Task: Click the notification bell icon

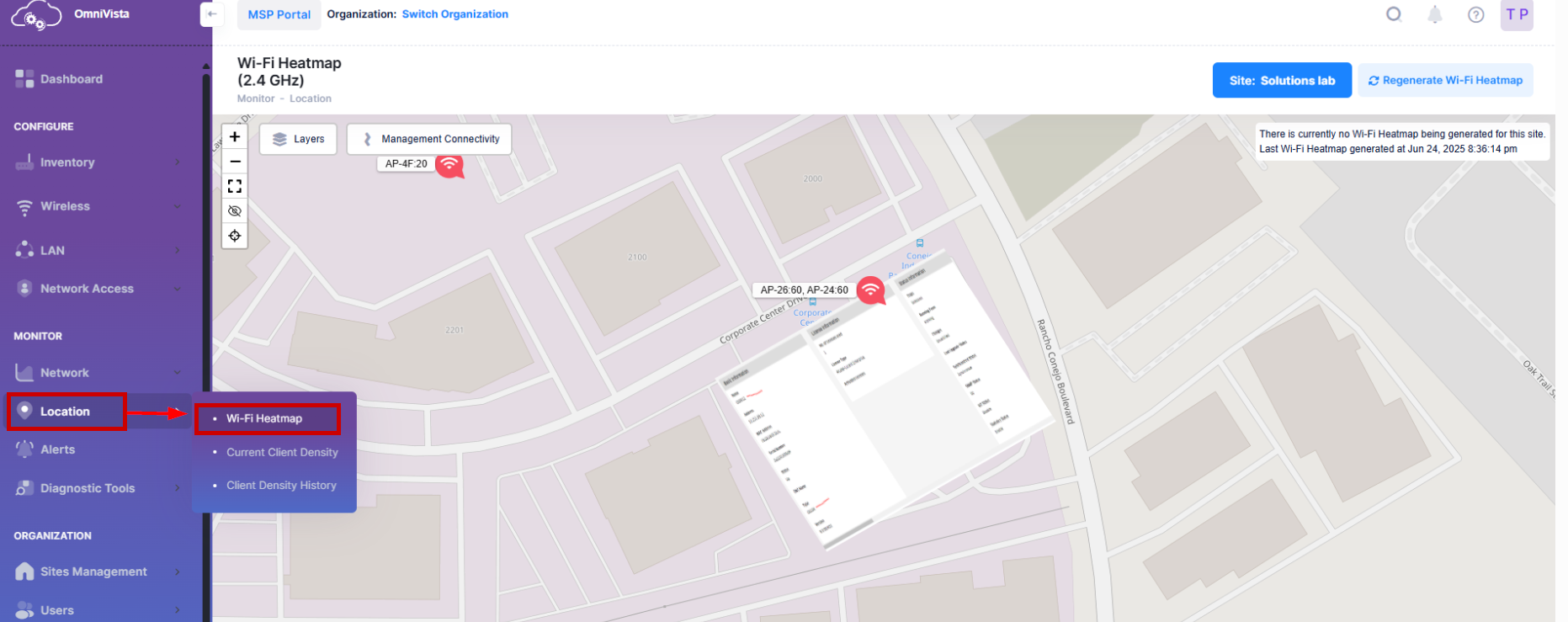Action: 1434,14
